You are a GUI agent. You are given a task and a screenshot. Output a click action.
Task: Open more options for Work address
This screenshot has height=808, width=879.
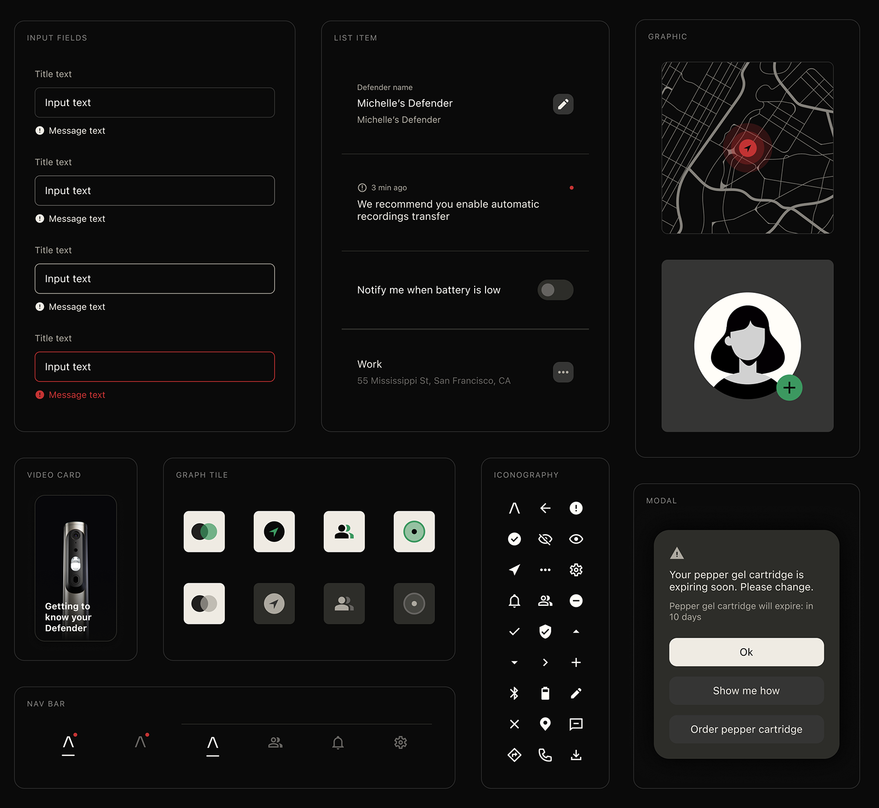coord(563,372)
